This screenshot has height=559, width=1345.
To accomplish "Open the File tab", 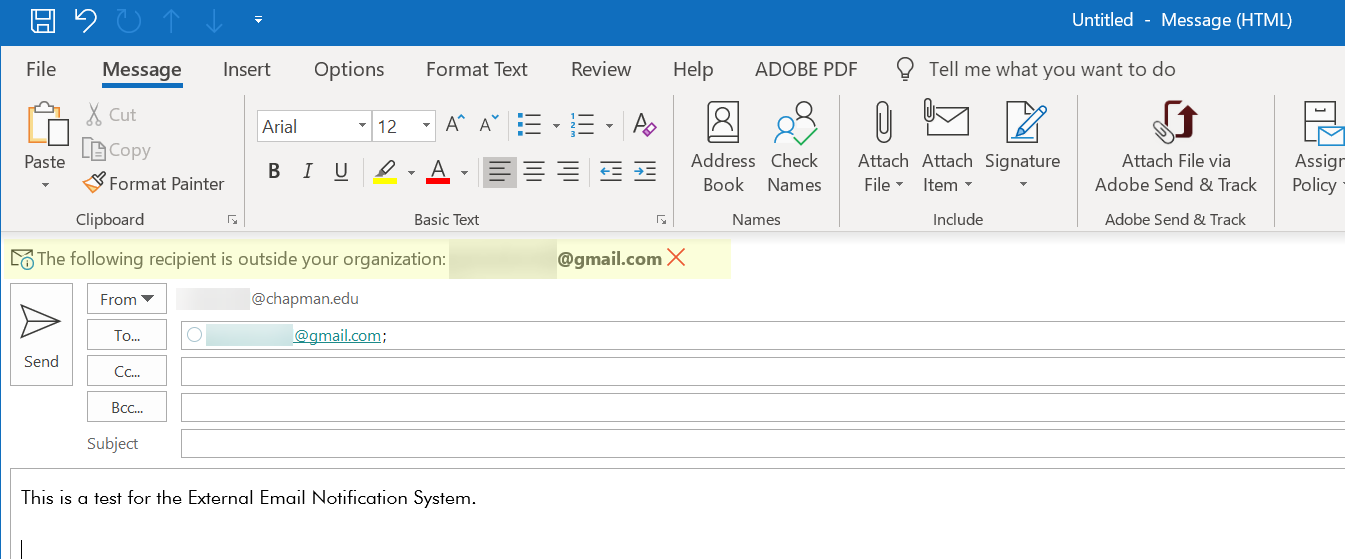I will click(x=41, y=69).
